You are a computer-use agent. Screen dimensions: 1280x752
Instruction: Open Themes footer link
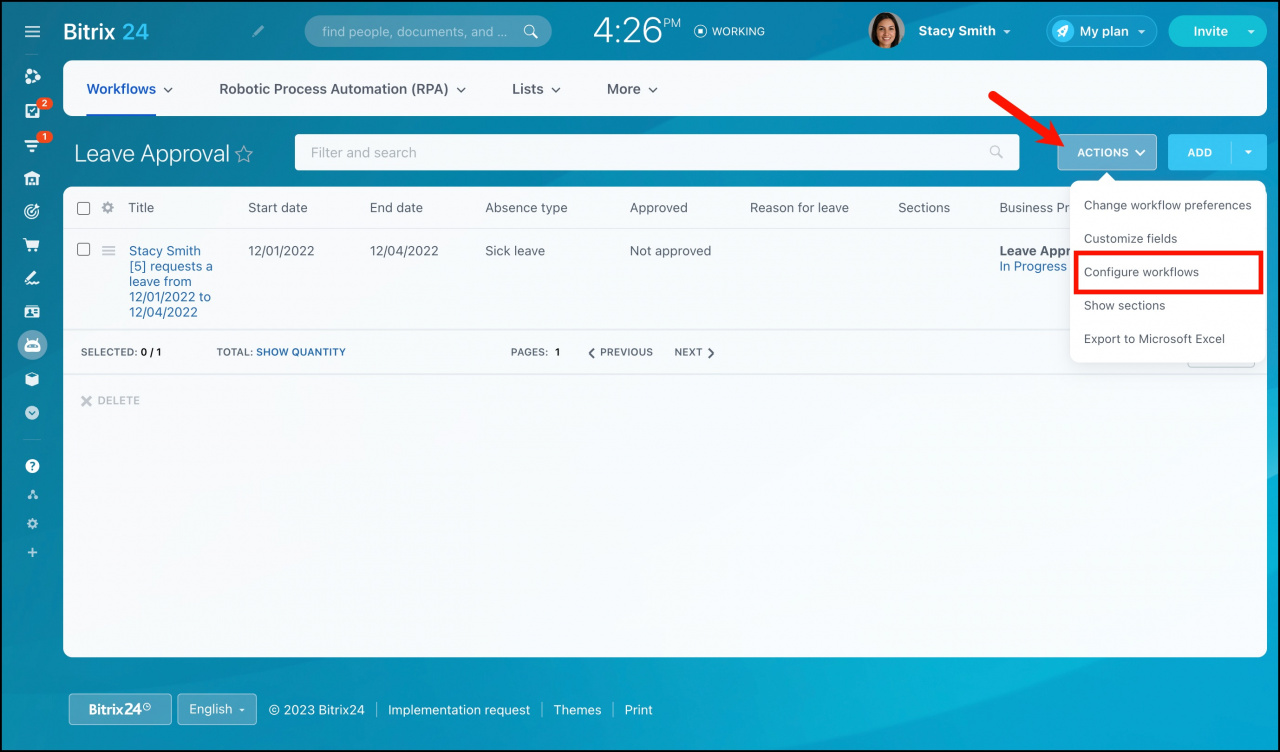click(577, 710)
